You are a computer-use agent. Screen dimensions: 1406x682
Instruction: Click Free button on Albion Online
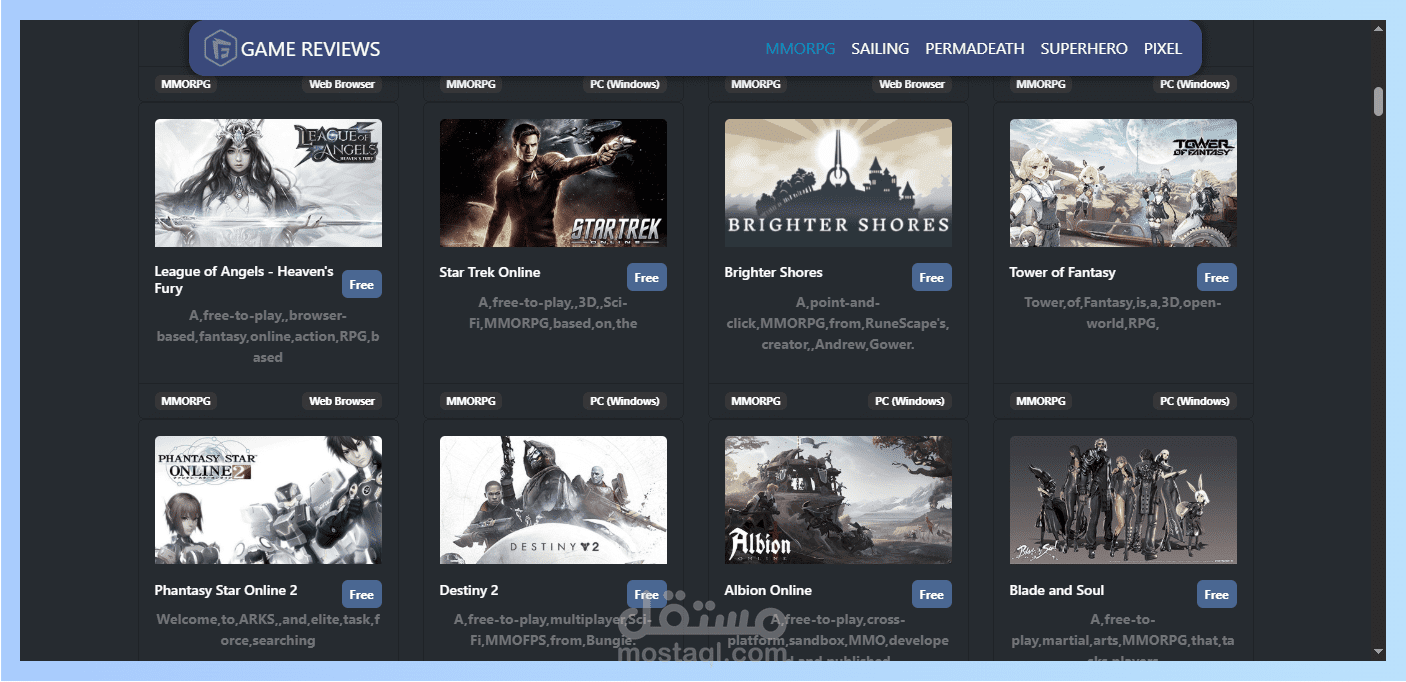[x=932, y=595]
